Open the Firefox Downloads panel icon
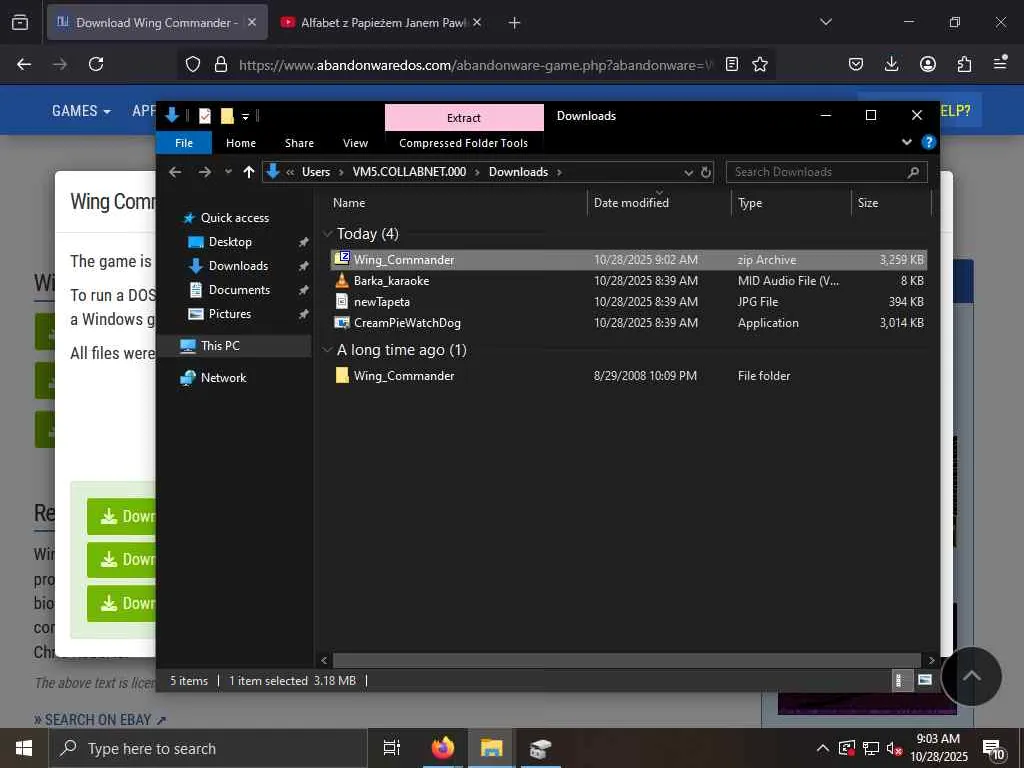The width and height of the screenshot is (1024, 768). click(891, 64)
